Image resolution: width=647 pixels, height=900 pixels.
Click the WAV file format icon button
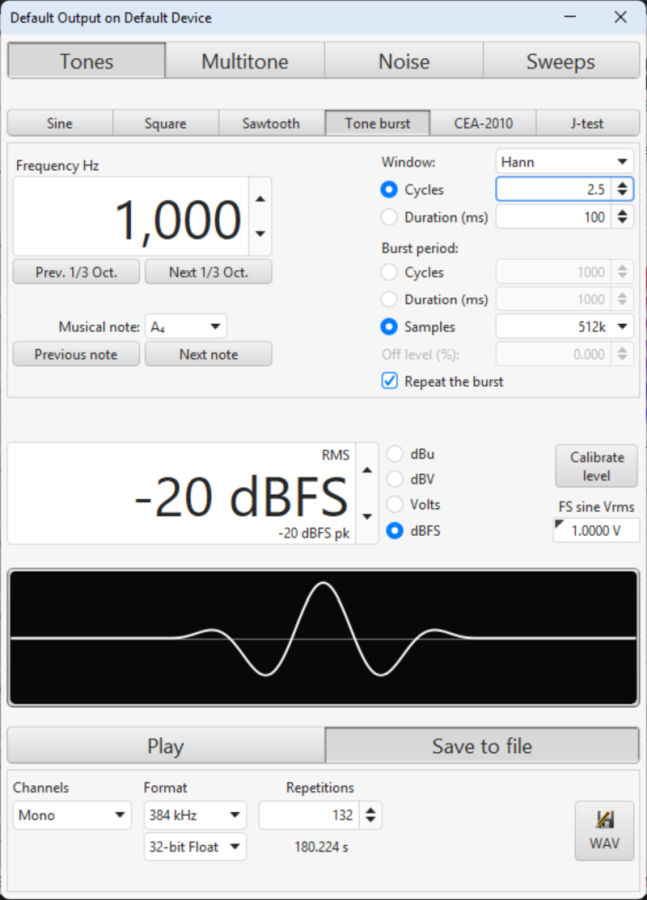pyautogui.click(x=604, y=829)
